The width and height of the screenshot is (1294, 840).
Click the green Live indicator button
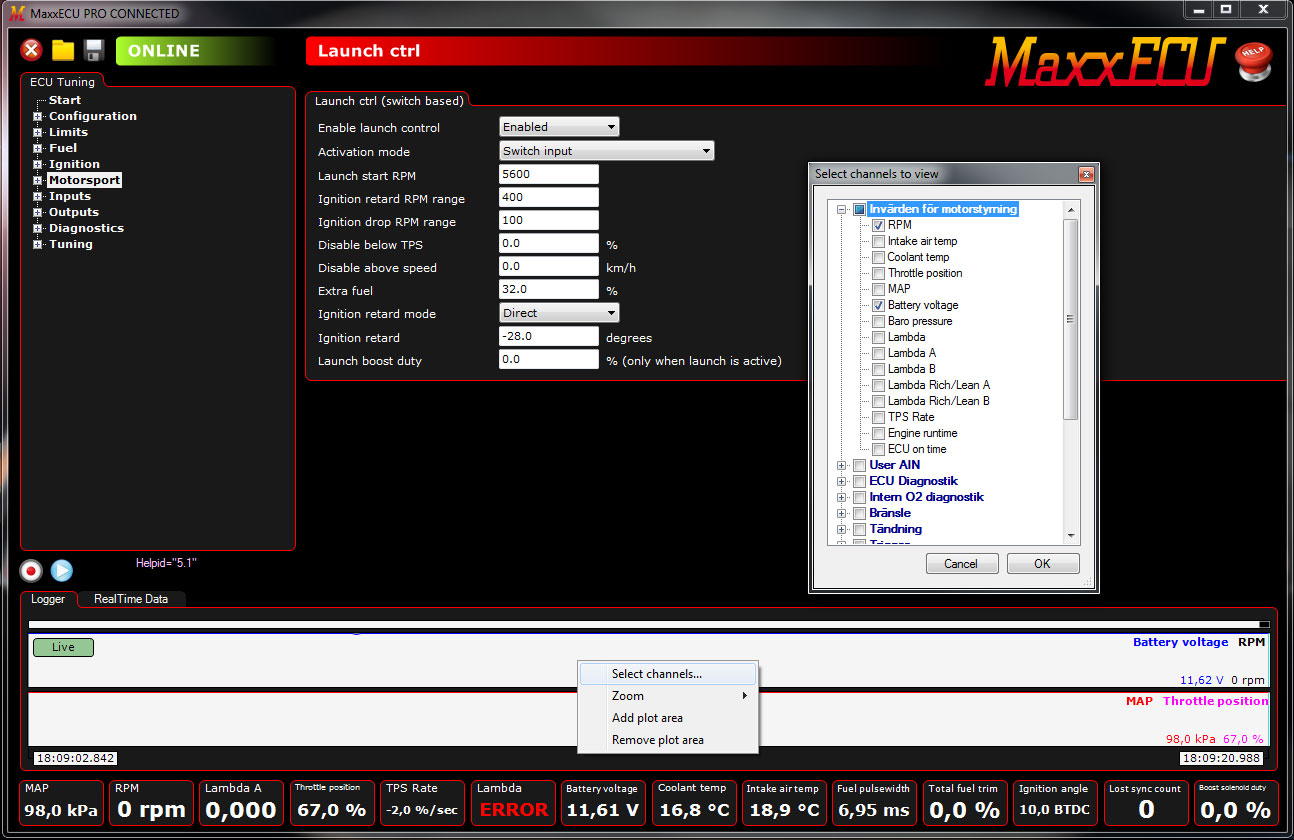(x=63, y=647)
